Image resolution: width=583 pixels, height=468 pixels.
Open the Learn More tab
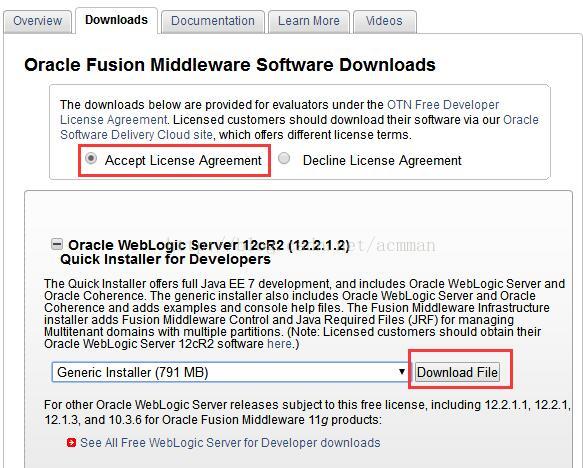309,21
